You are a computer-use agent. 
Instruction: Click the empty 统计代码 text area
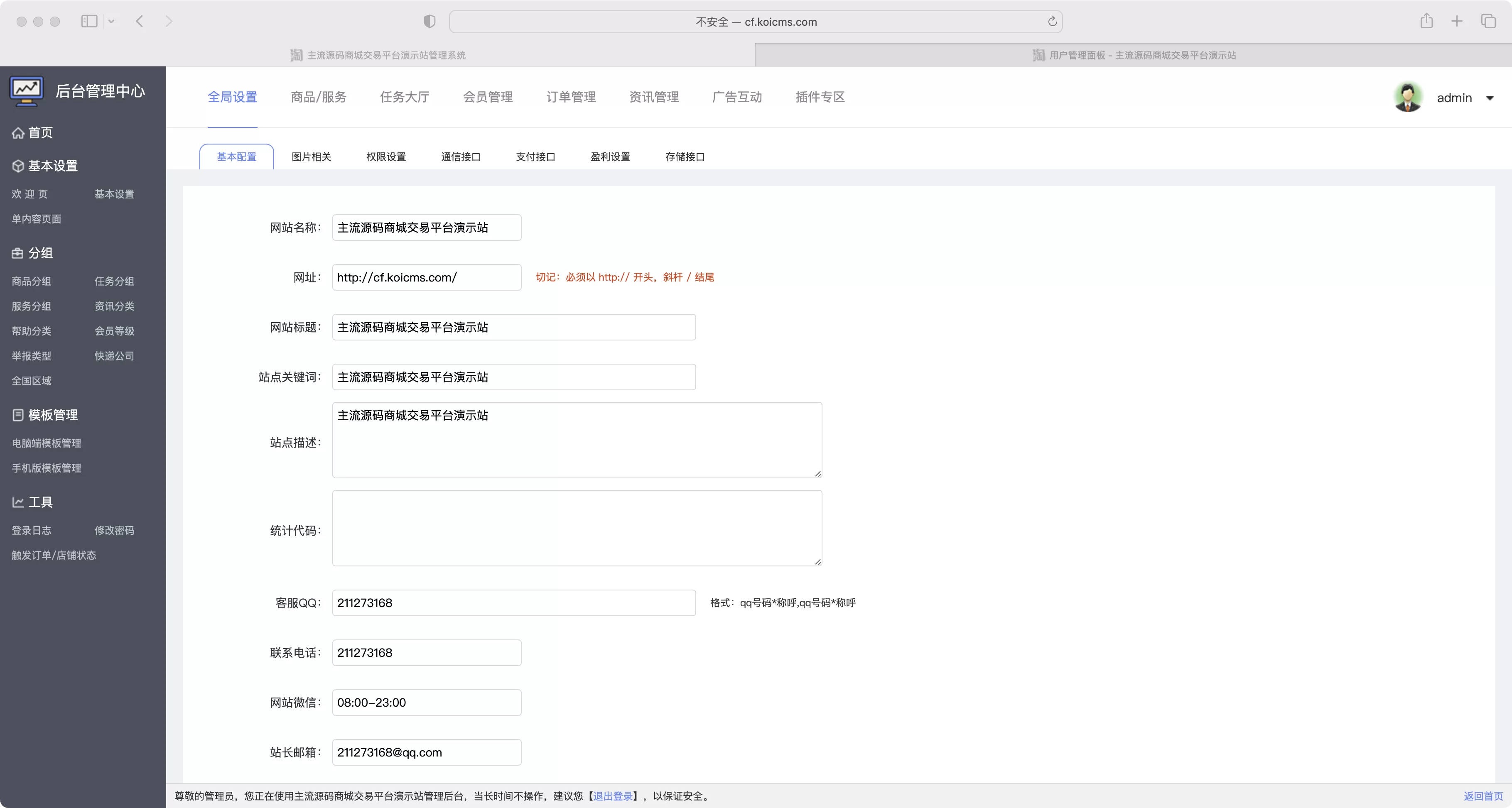pos(577,528)
